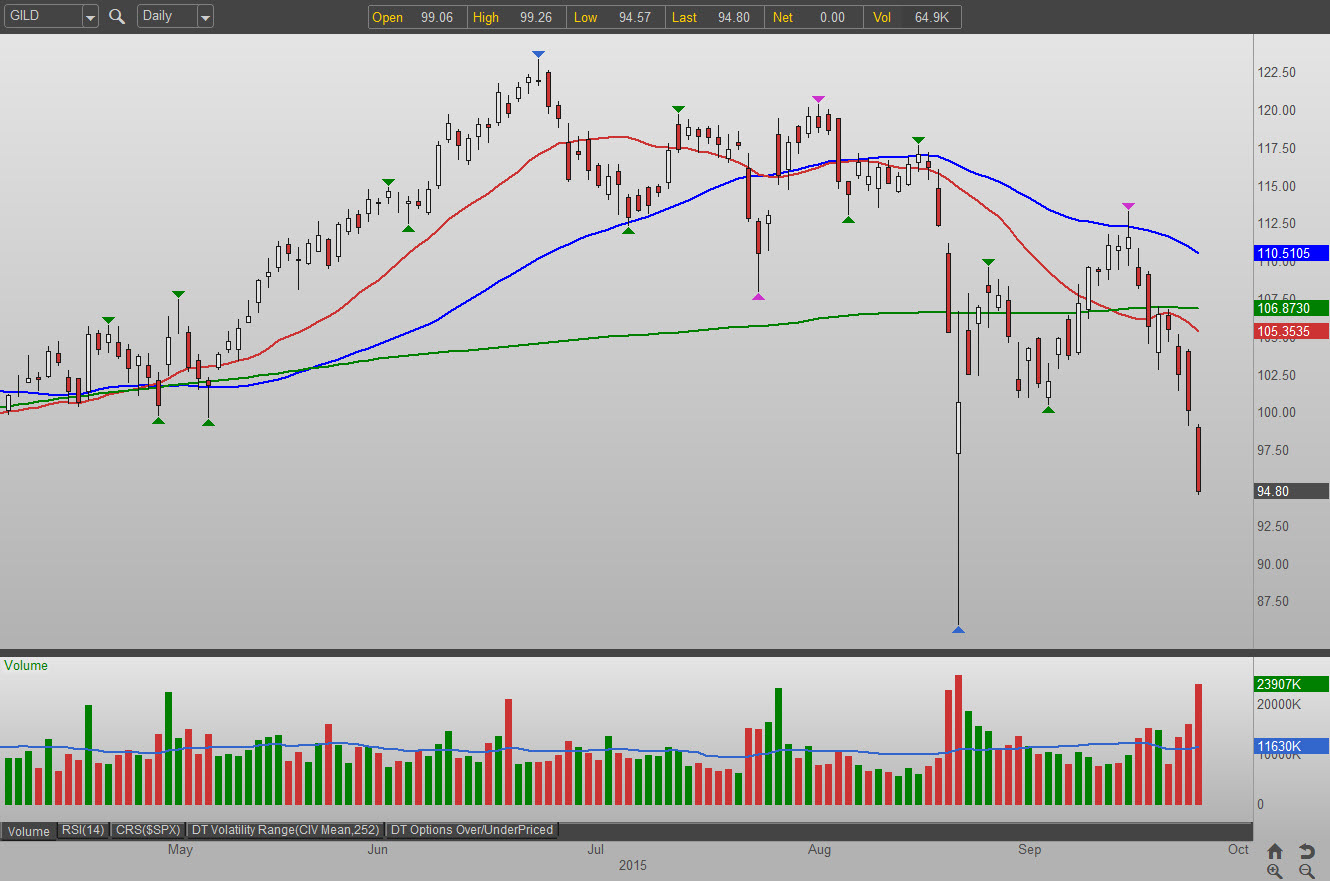Click the home icon to reset chart view

1275,852
